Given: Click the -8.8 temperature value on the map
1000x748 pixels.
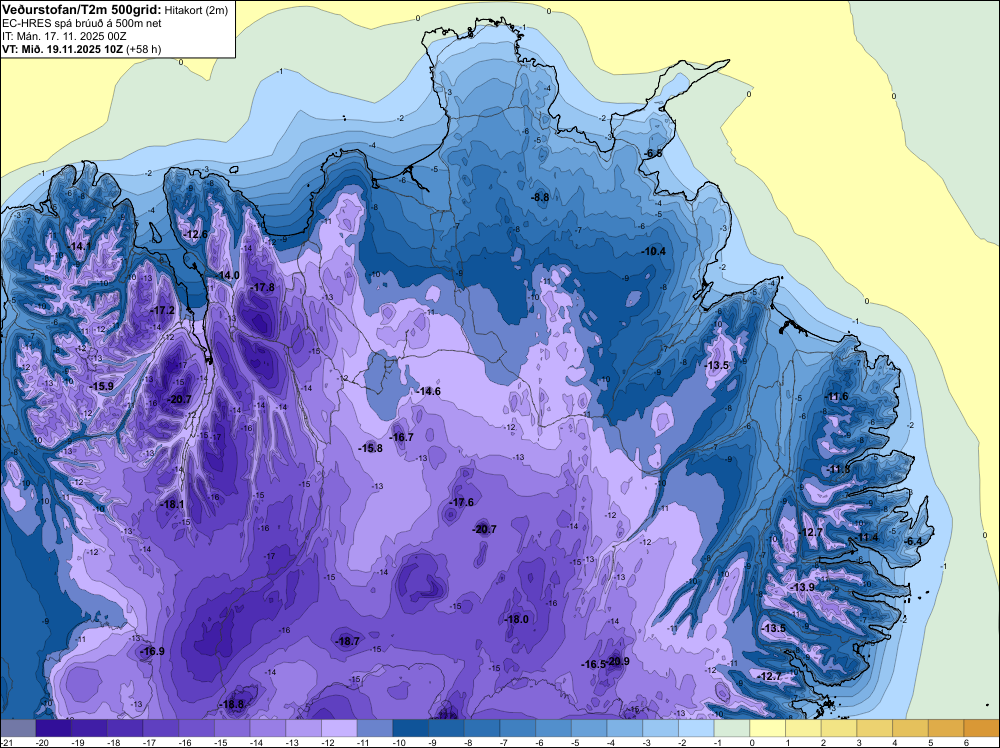Looking at the screenshot, I should [540, 198].
